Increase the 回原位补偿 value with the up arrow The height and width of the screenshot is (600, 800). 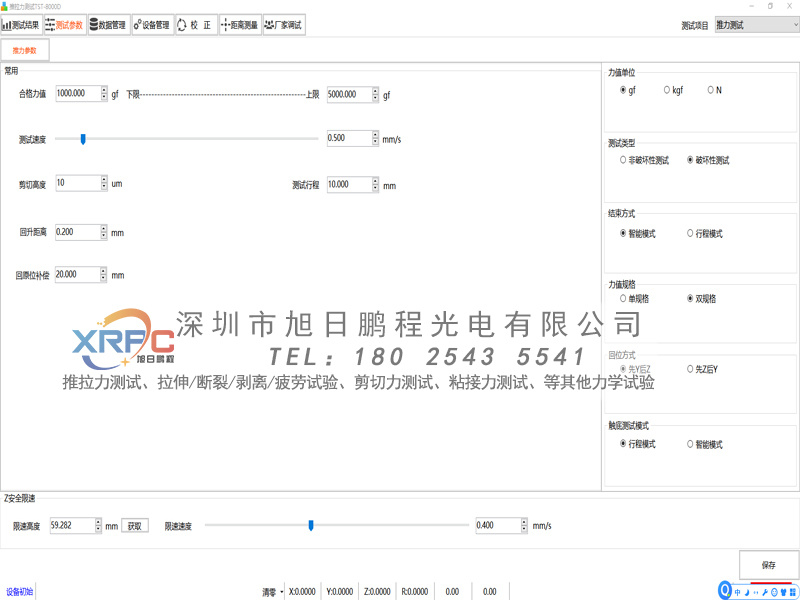(104, 271)
